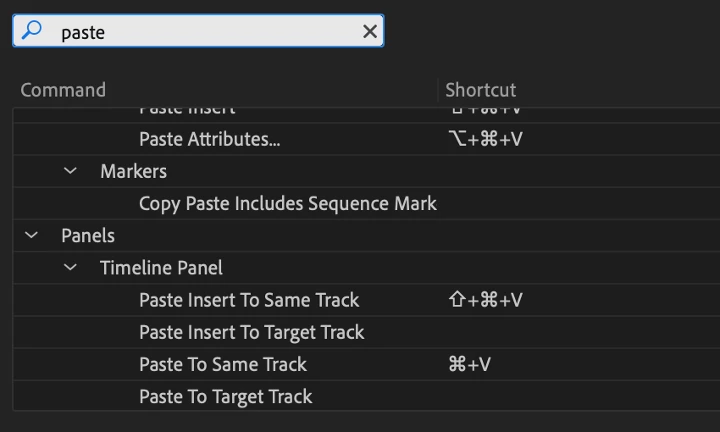The image size is (720, 432).
Task: Collapse the Markers group chevron
Action: 70,171
